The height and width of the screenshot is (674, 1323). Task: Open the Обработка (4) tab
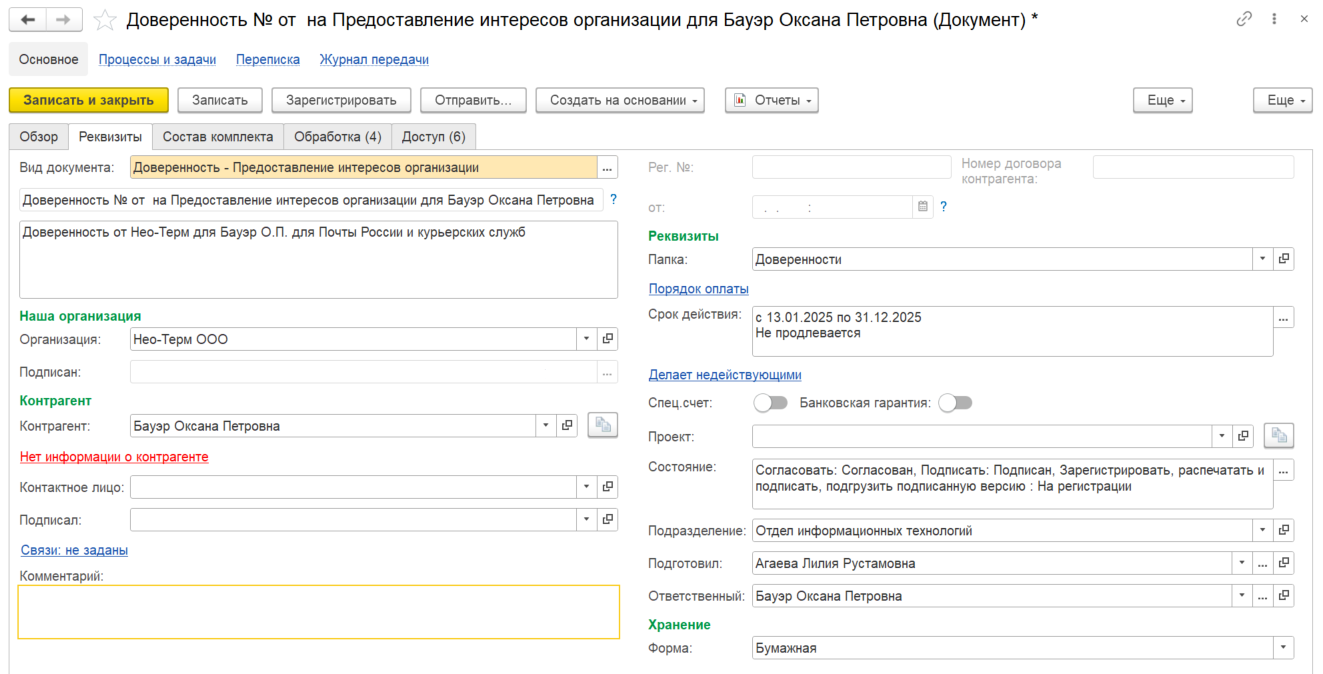pyautogui.click(x=337, y=136)
